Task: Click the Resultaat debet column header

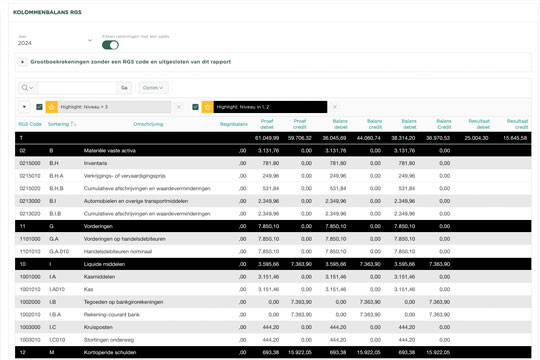Action: pyautogui.click(x=479, y=124)
